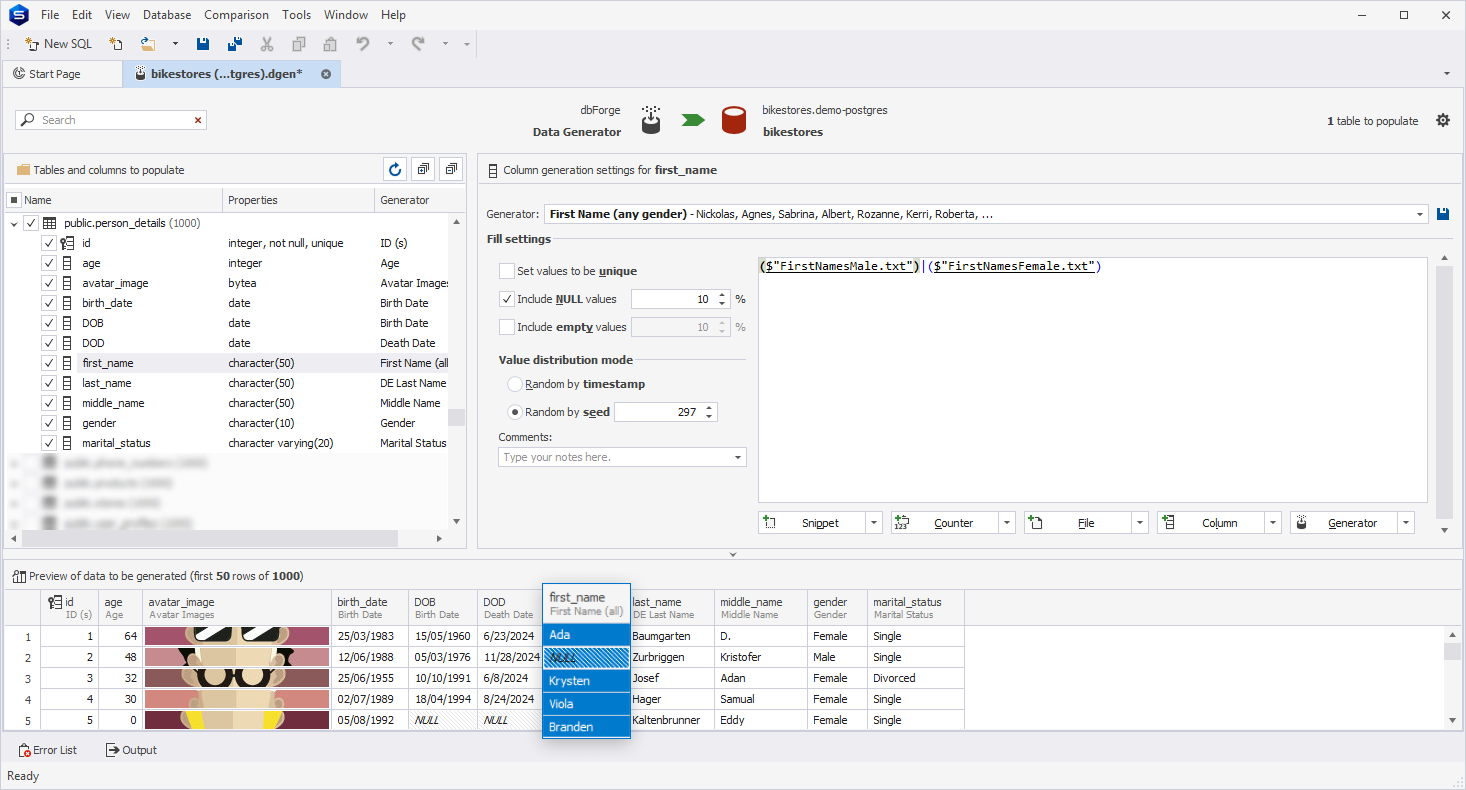Click the Save icon in toolbar
Viewport: 1466px width, 790px height.
tap(203, 44)
